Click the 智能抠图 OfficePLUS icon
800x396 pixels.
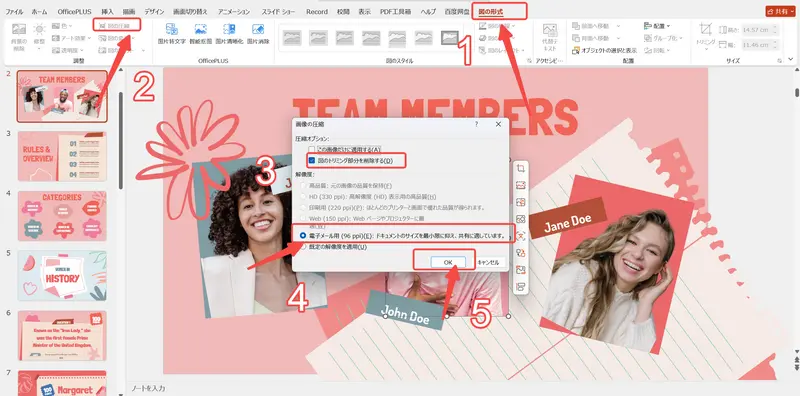[201, 29]
